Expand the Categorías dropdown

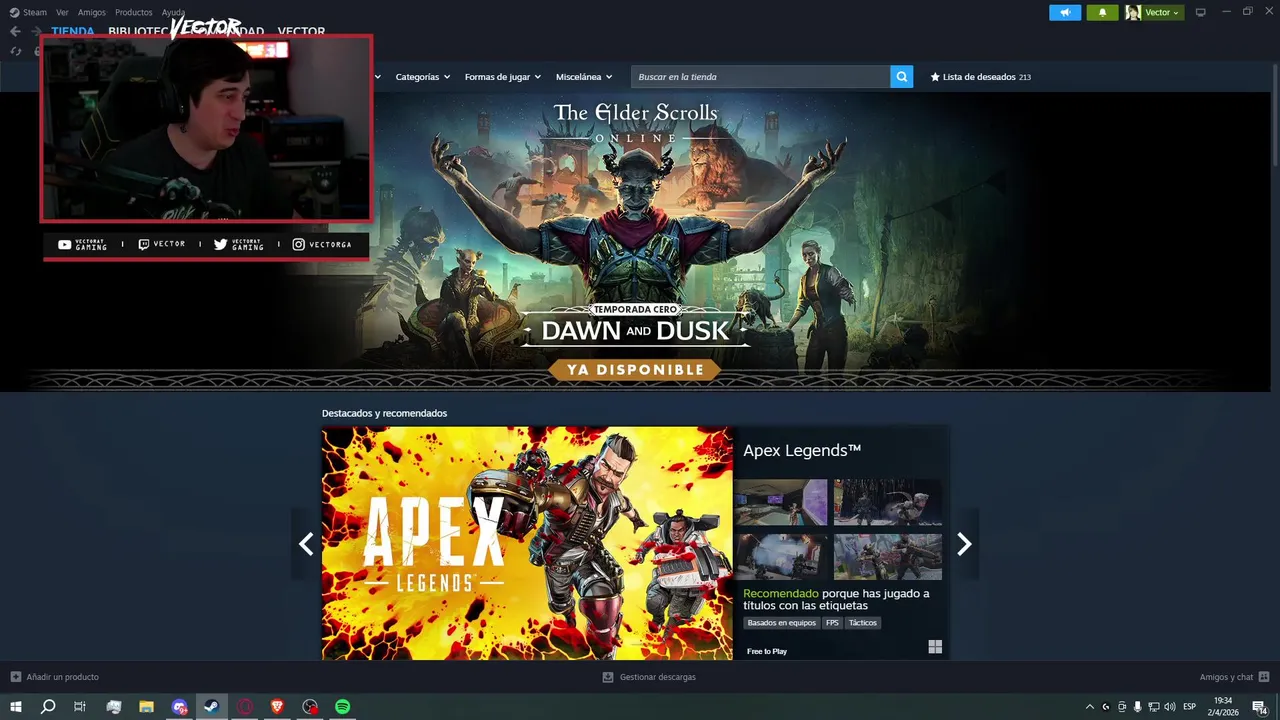422,77
